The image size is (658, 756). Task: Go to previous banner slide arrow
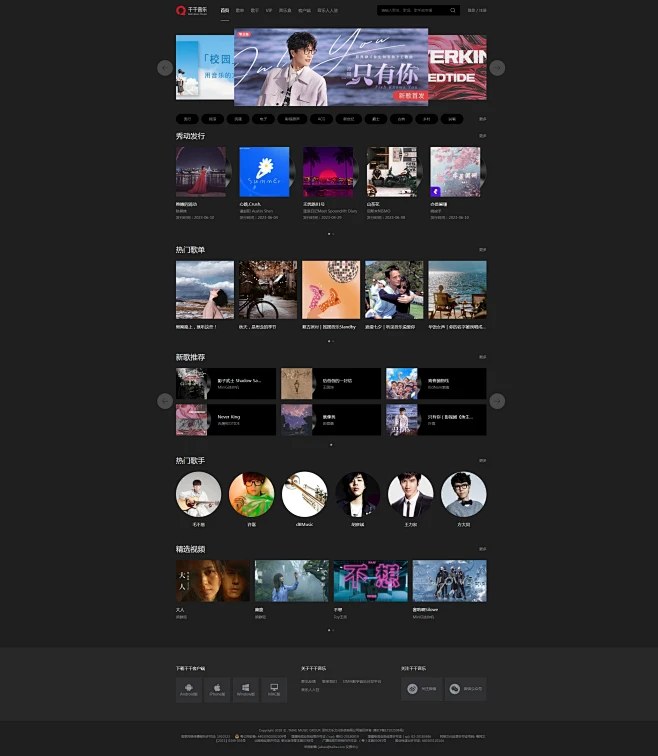165,68
